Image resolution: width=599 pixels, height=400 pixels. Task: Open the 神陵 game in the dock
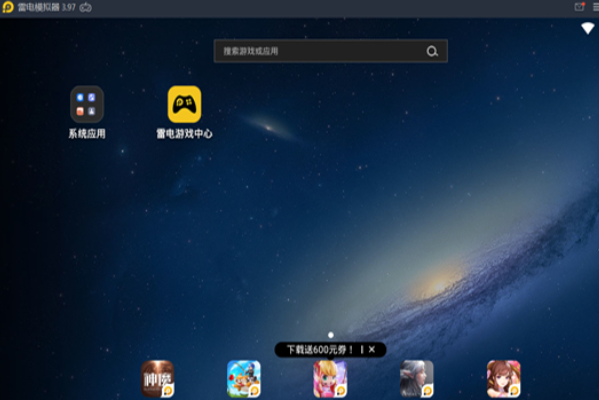[x=157, y=379]
